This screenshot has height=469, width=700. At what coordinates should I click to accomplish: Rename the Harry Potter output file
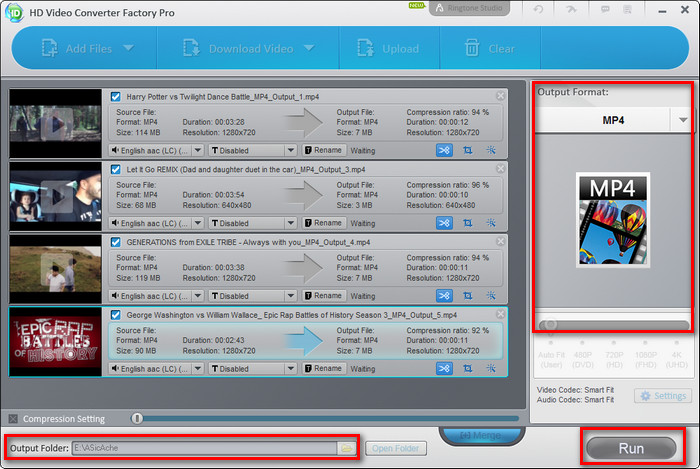(x=323, y=150)
